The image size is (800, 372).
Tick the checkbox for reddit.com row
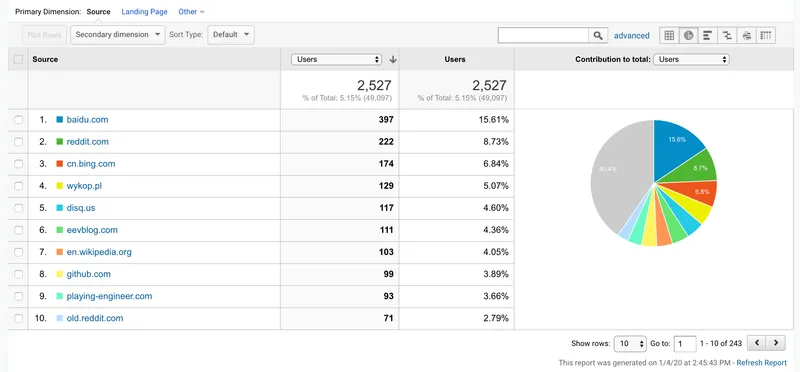(x=18, y=142)
